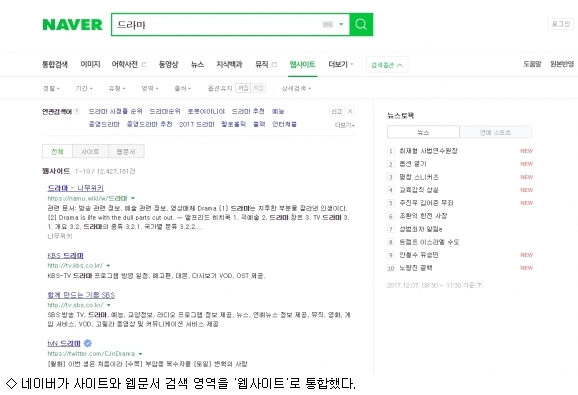The image size is (578, 395).
Task: Click related search 2017 드라마
Action: (197, 124)
